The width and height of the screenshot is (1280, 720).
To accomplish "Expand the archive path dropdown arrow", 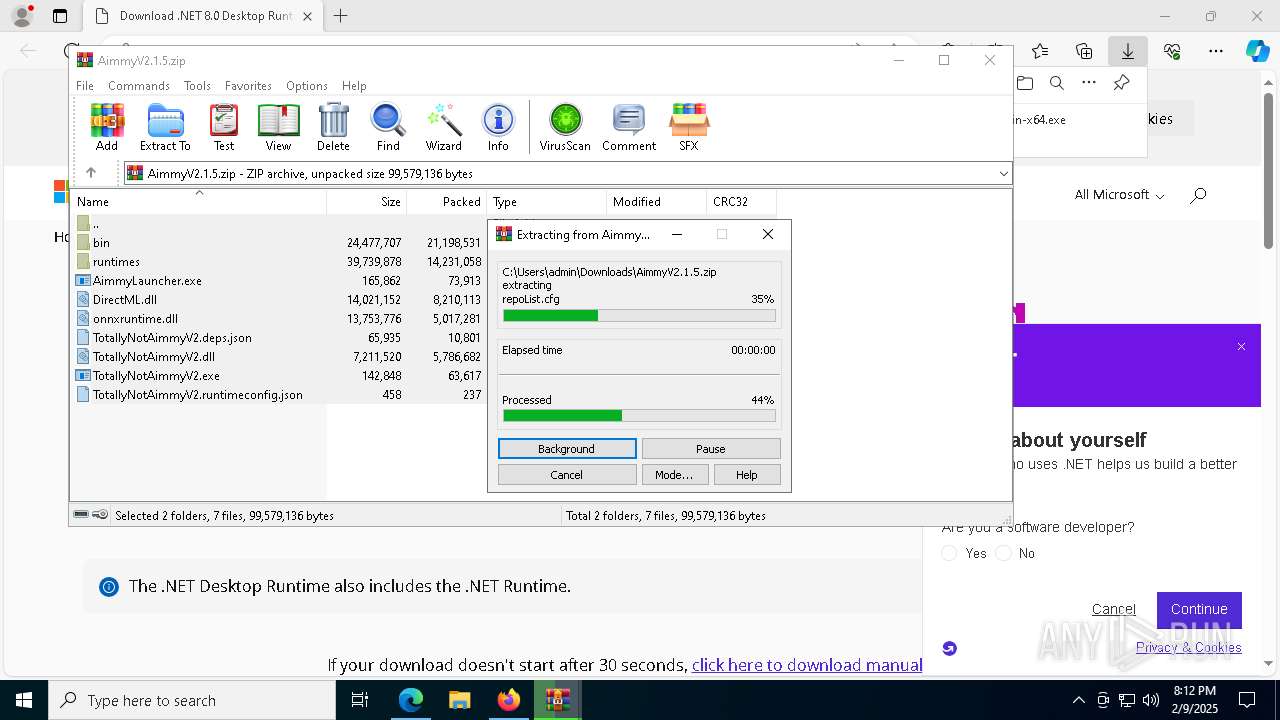I will [1003, 174].
